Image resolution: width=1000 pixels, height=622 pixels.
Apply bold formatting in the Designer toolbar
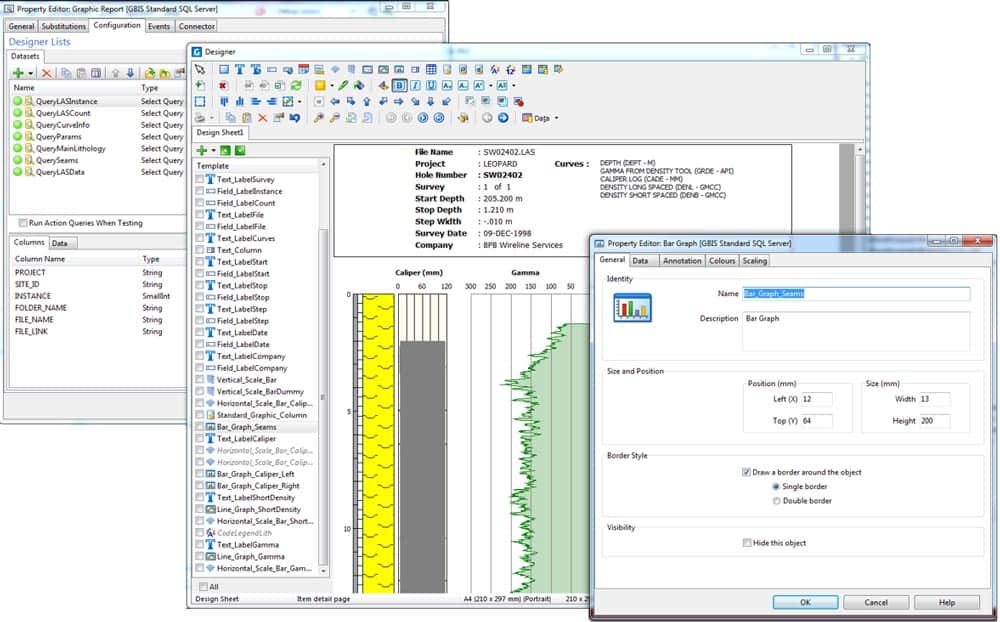[x=398, y=85]
